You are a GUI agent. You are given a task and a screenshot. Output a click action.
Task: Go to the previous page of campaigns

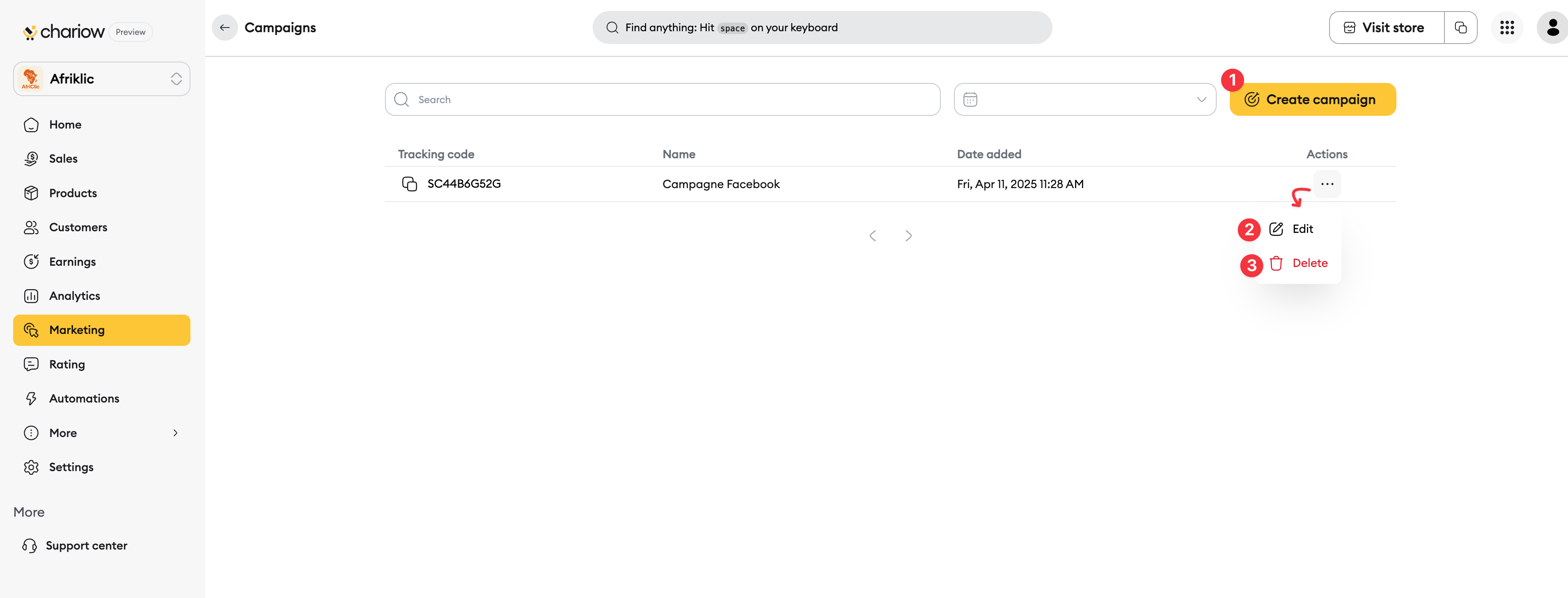[x=872, y=236]
